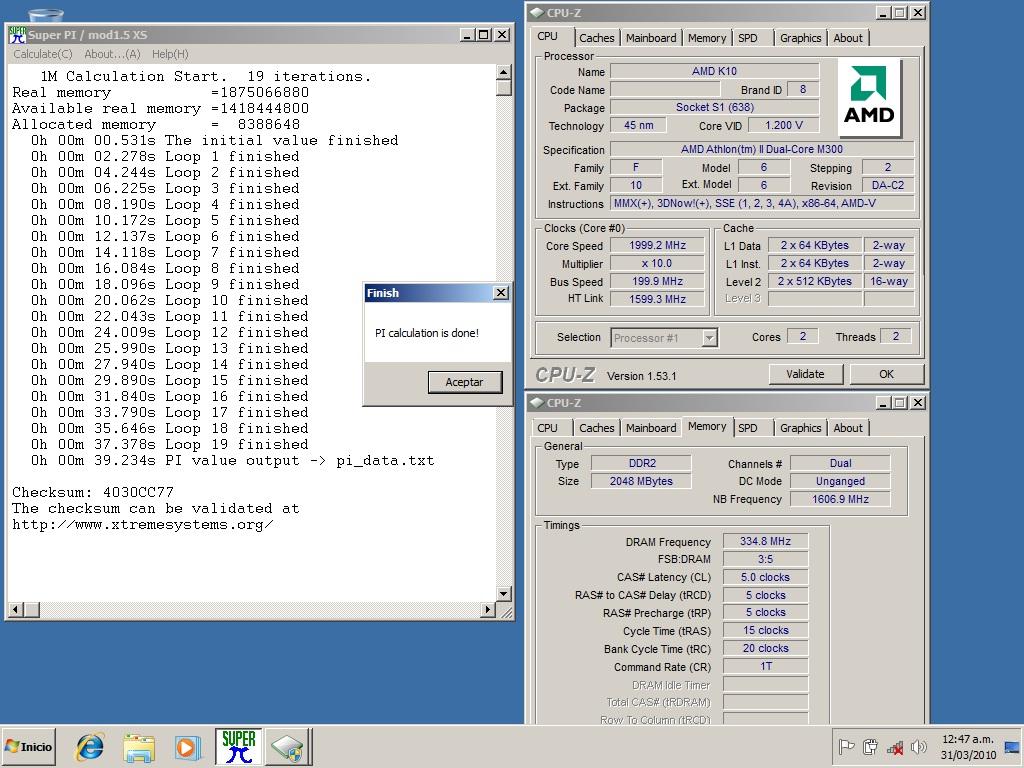The height and width of the screenshot is (768, 1024).
Task: Select Mainboard tab in lower CPU-Z window
Action: pos(651,428)
